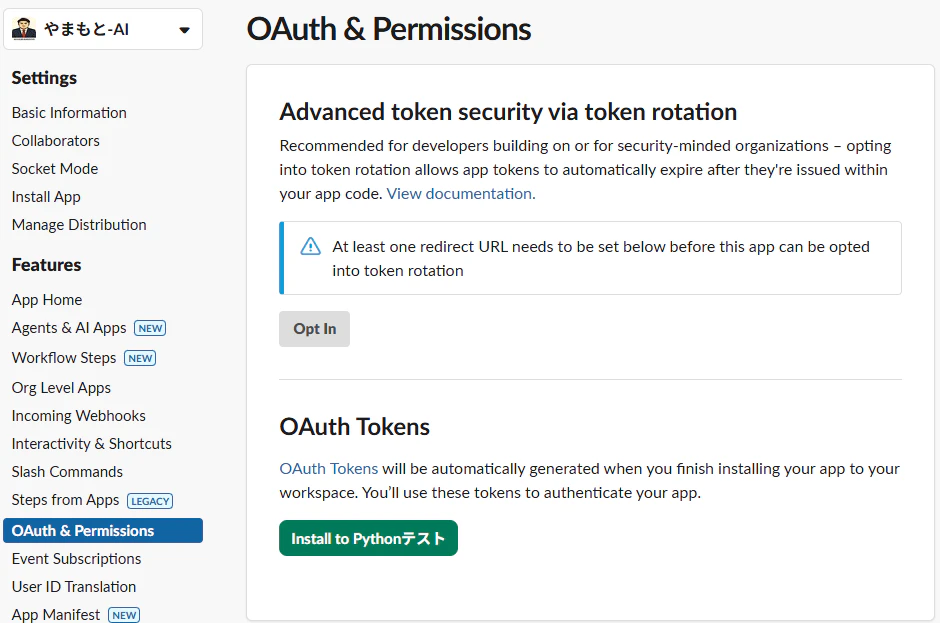Image resolution: width=940 pixels, height=623 pixels.
Task: Open the View documentation link
Action: 460,194
